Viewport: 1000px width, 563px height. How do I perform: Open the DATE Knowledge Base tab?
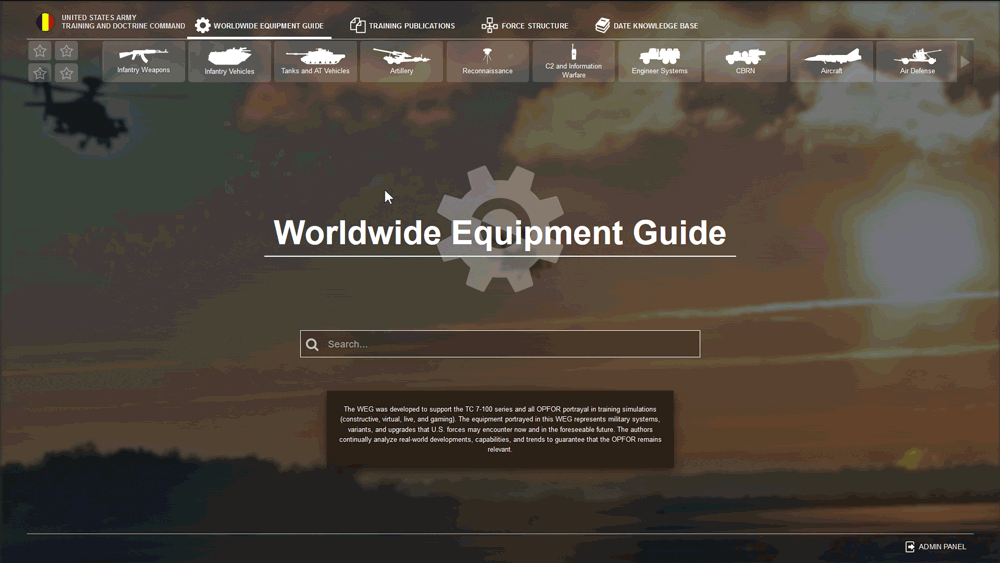[646, 26]
